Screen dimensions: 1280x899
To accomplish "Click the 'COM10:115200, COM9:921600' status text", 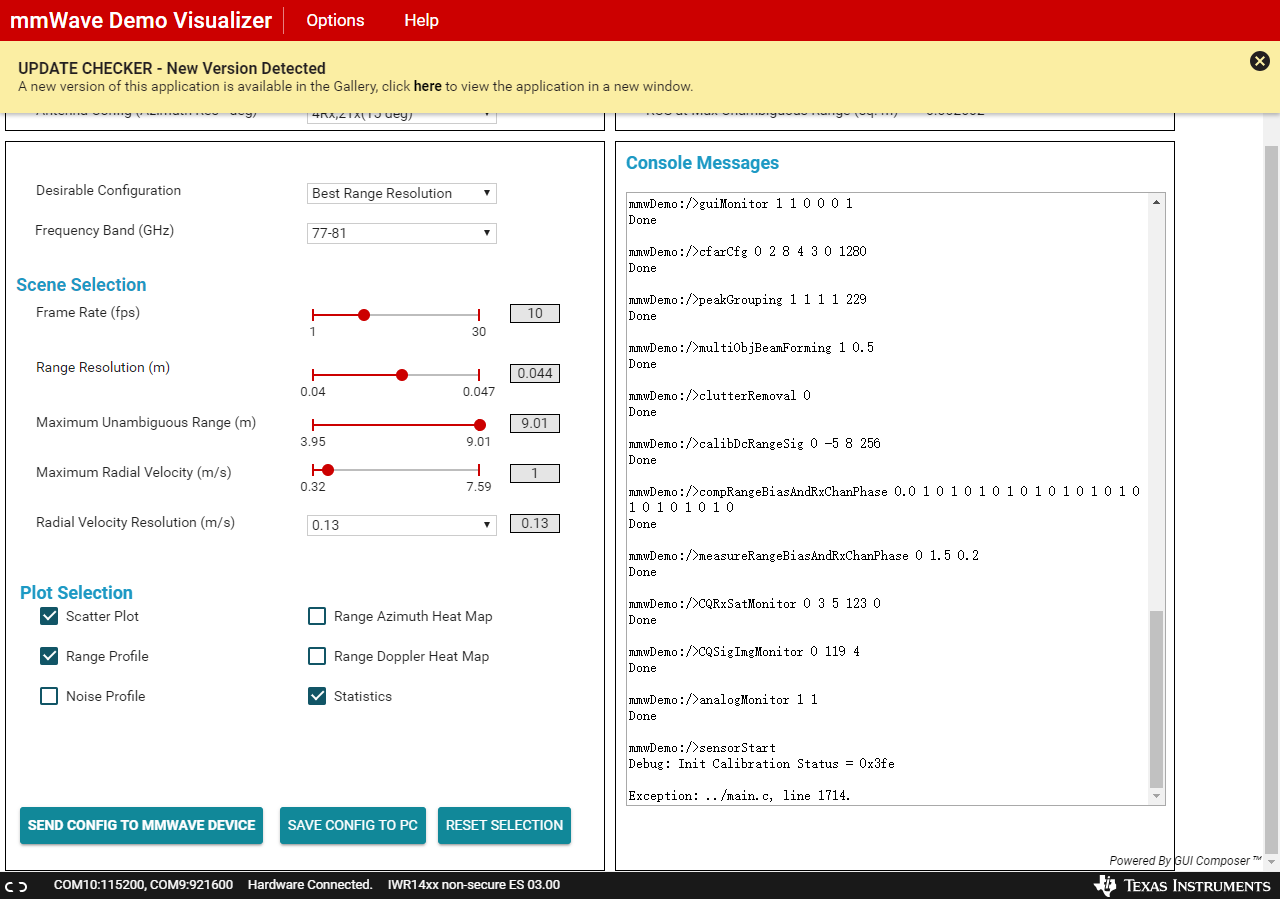I will pyautogui.click(x=143, y=885).
